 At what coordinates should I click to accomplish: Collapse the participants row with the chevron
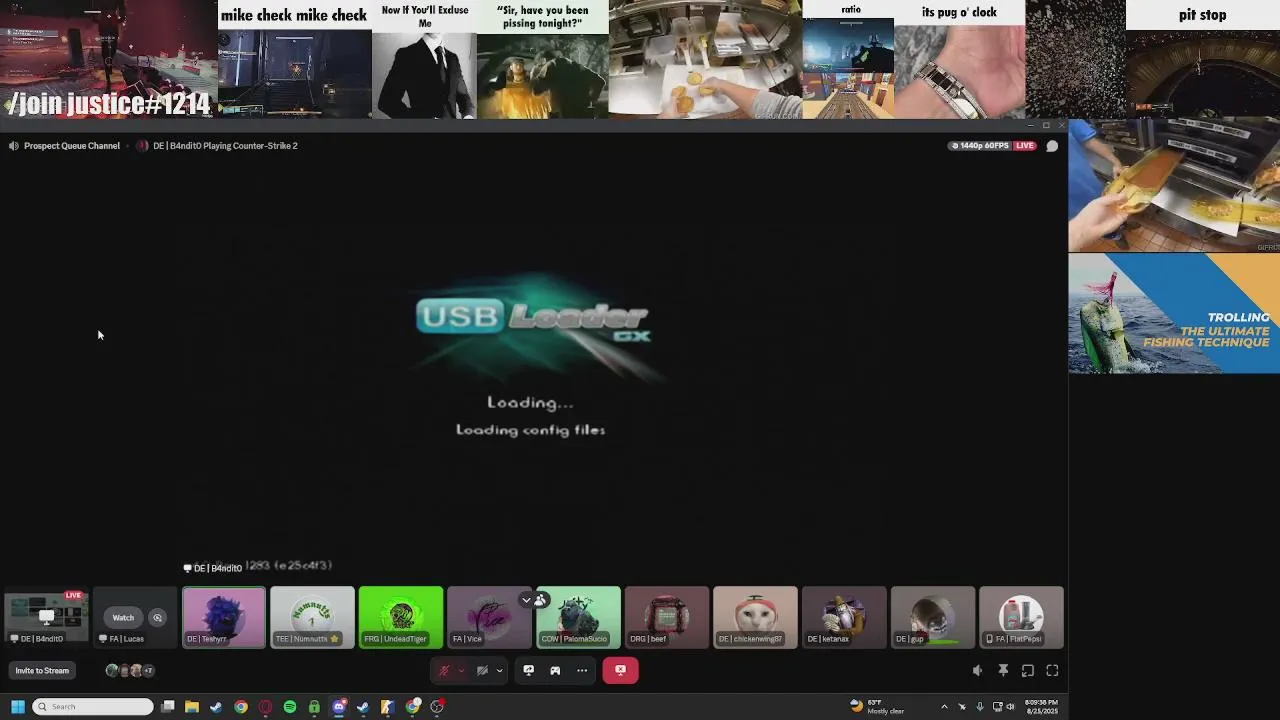(x=526, y=600)
